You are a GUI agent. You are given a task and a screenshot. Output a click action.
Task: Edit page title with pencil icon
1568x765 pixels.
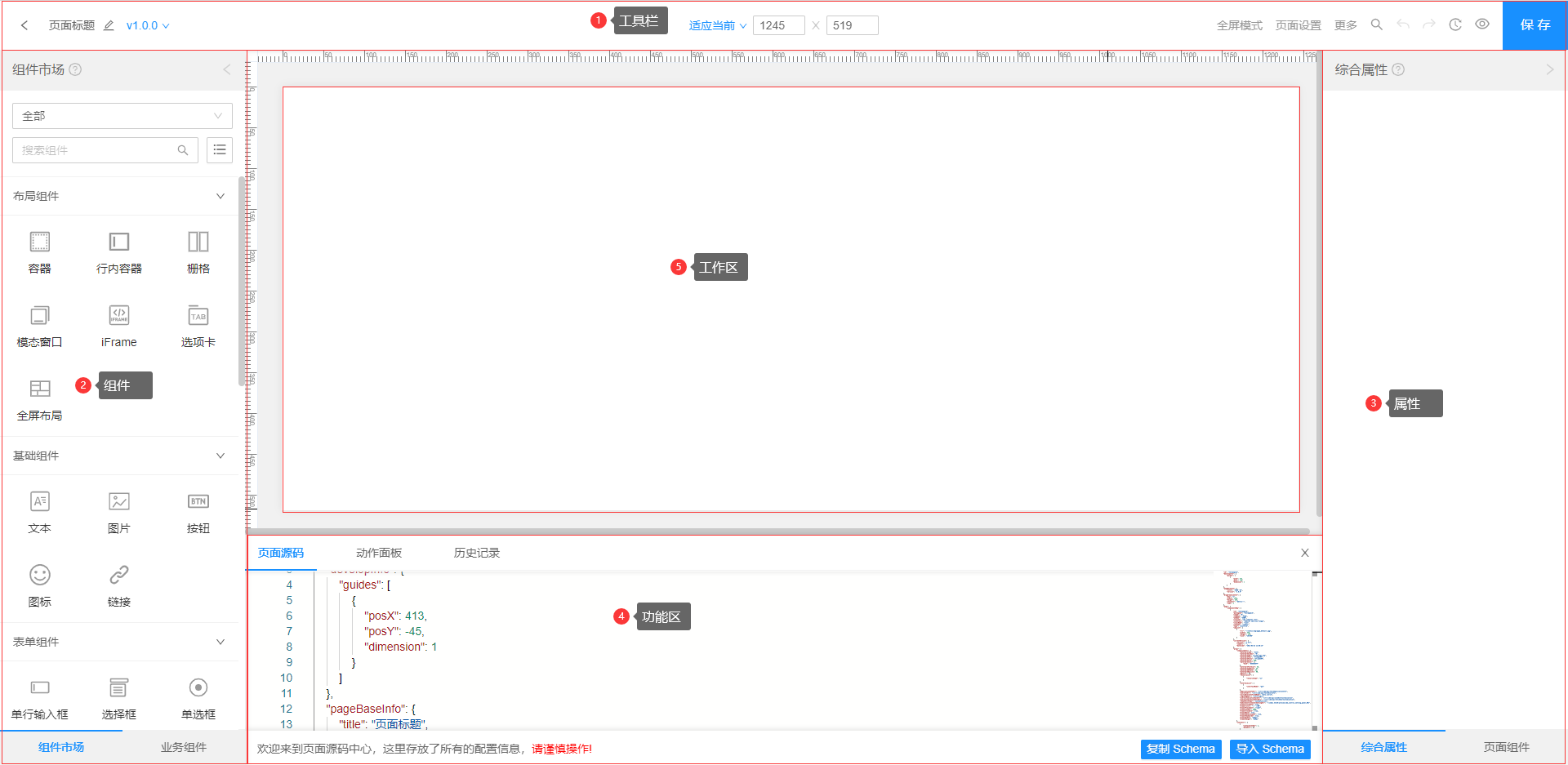click(x=109, y=25)
